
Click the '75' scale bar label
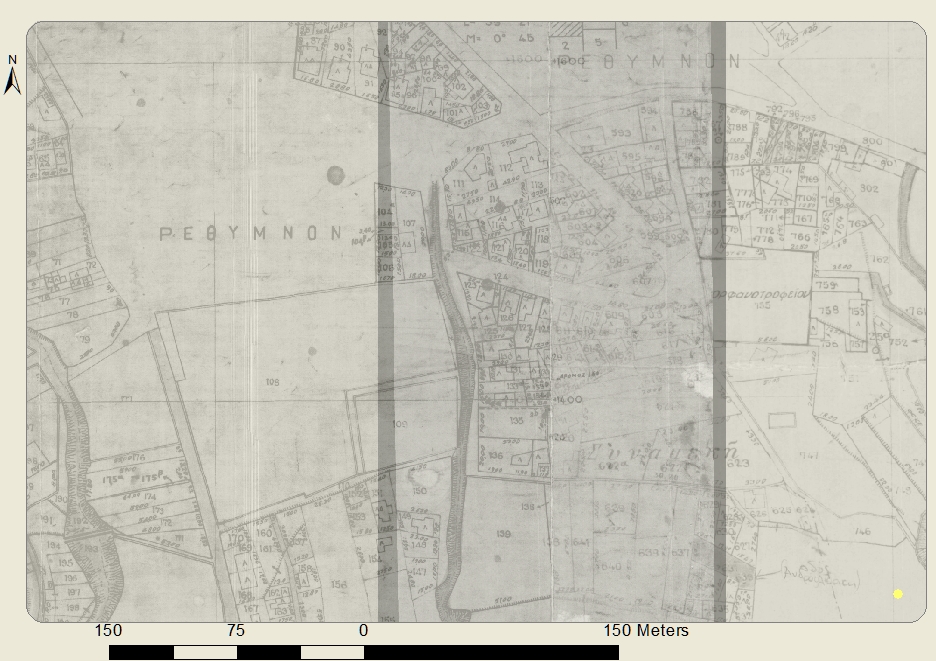235,631
